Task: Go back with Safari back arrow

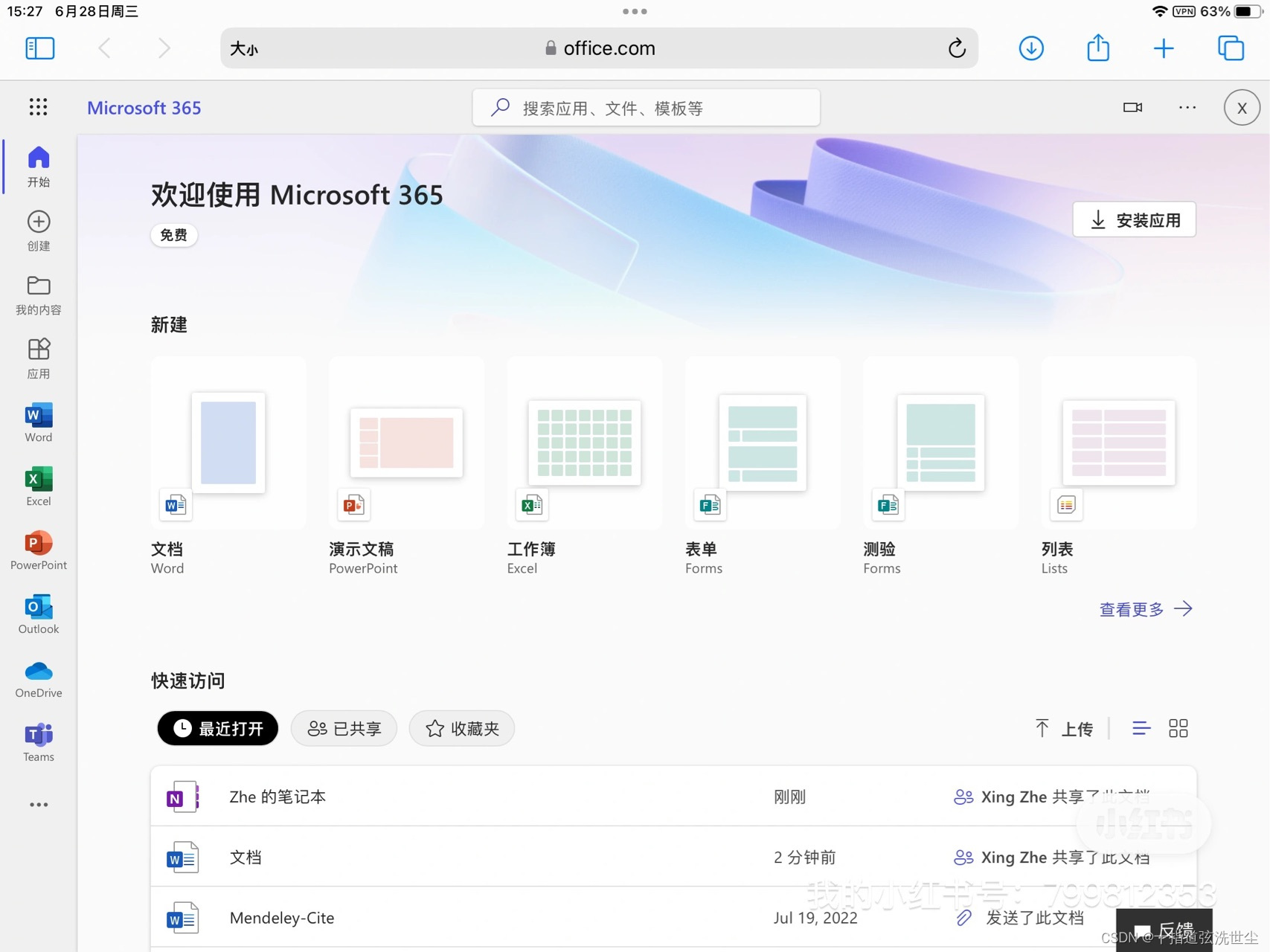Action: pyautogui.click(x=105, y=48)
